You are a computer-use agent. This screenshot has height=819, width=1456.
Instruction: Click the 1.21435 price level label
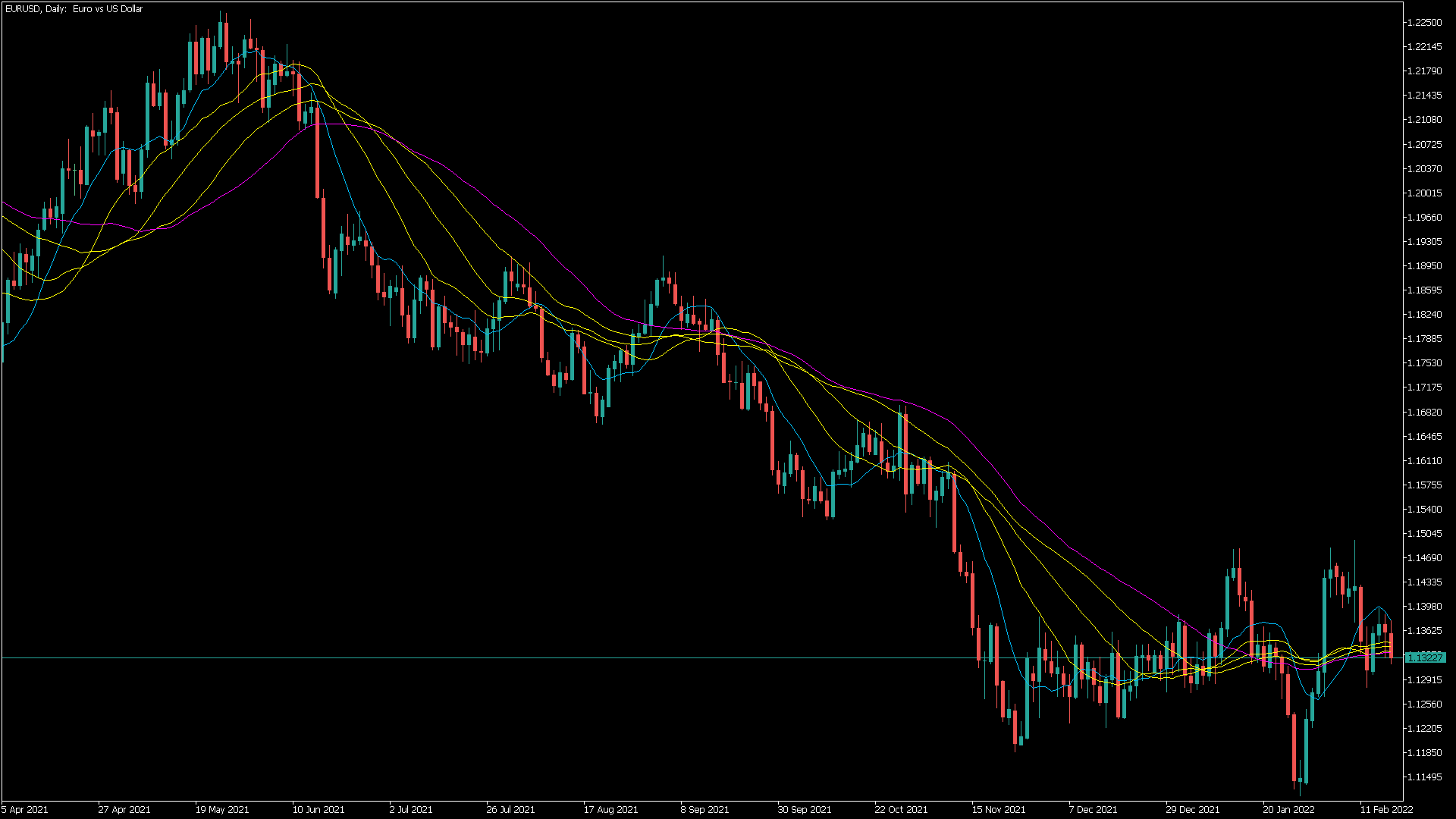(1424, 96)
